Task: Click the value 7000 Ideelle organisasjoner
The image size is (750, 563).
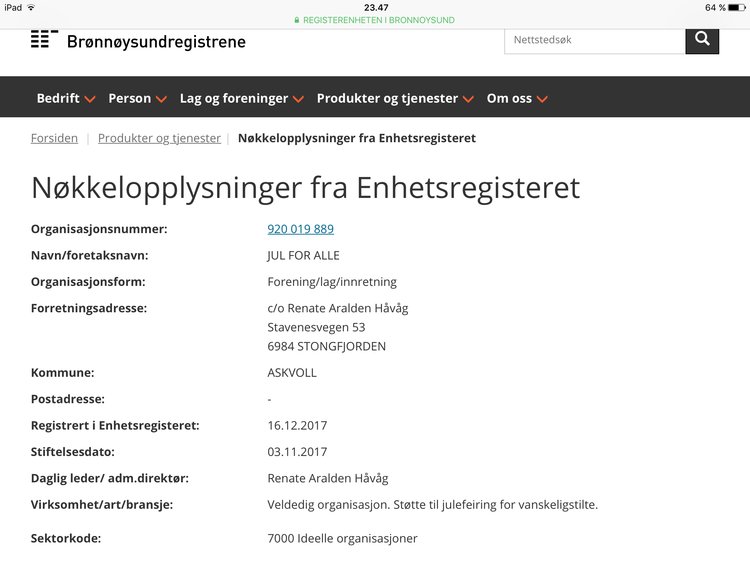Action: coord(342,538)
